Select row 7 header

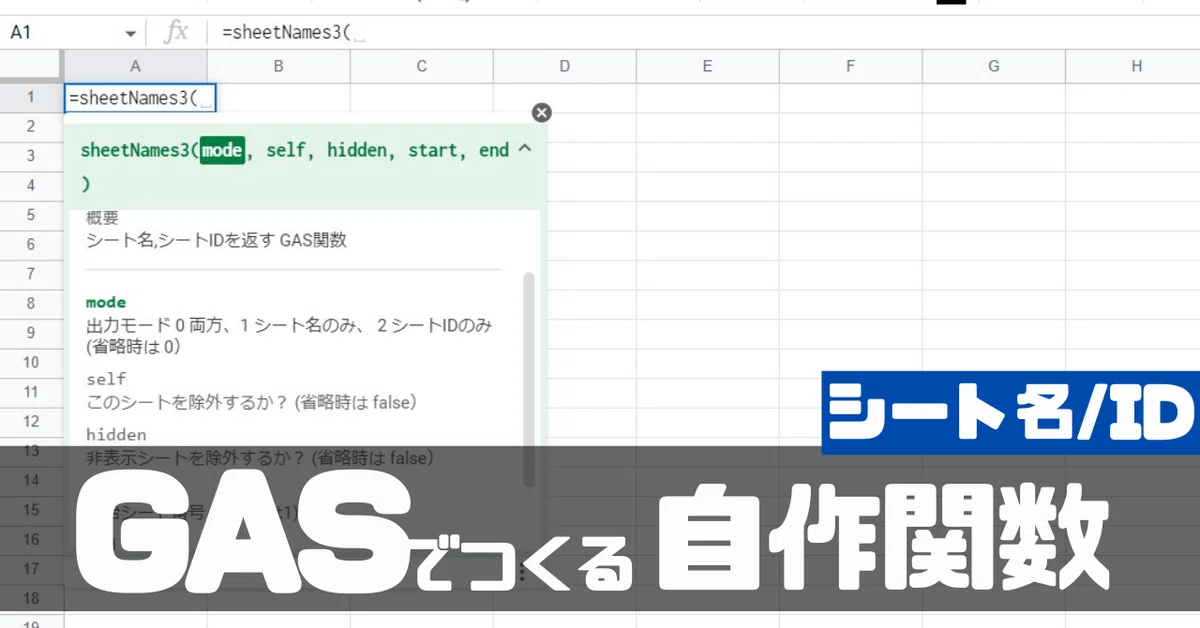point(32,273)
